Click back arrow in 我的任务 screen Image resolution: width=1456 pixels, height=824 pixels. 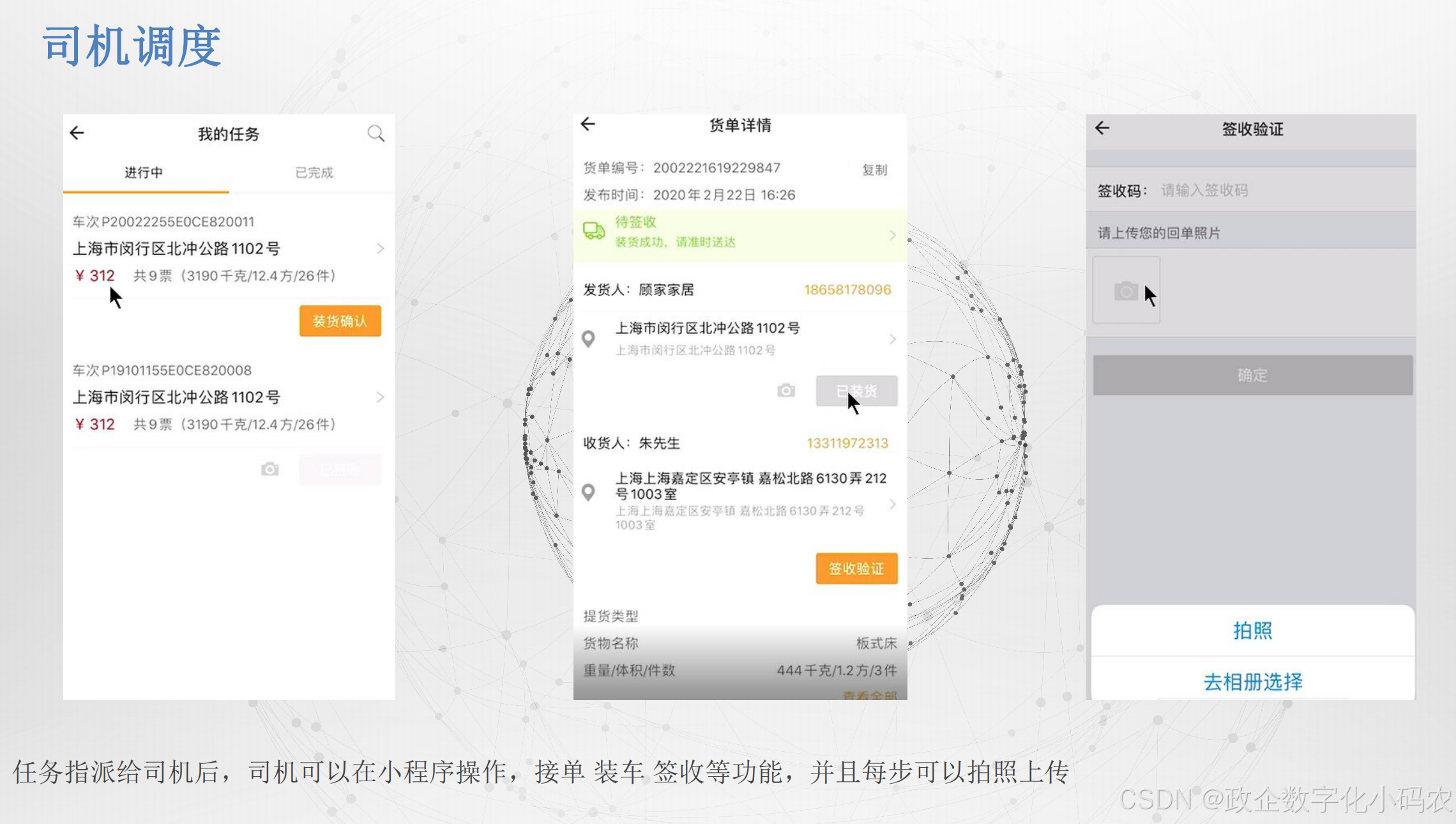(x=77, y=133)
